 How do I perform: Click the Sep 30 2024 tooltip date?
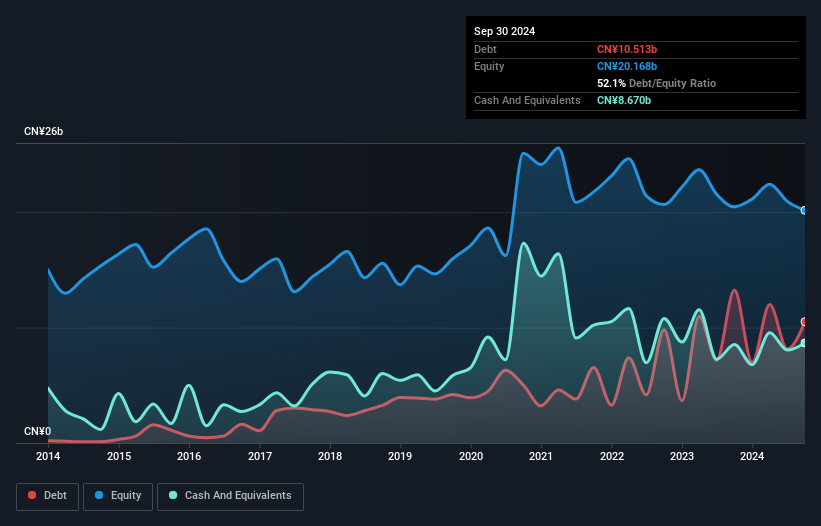504,31
